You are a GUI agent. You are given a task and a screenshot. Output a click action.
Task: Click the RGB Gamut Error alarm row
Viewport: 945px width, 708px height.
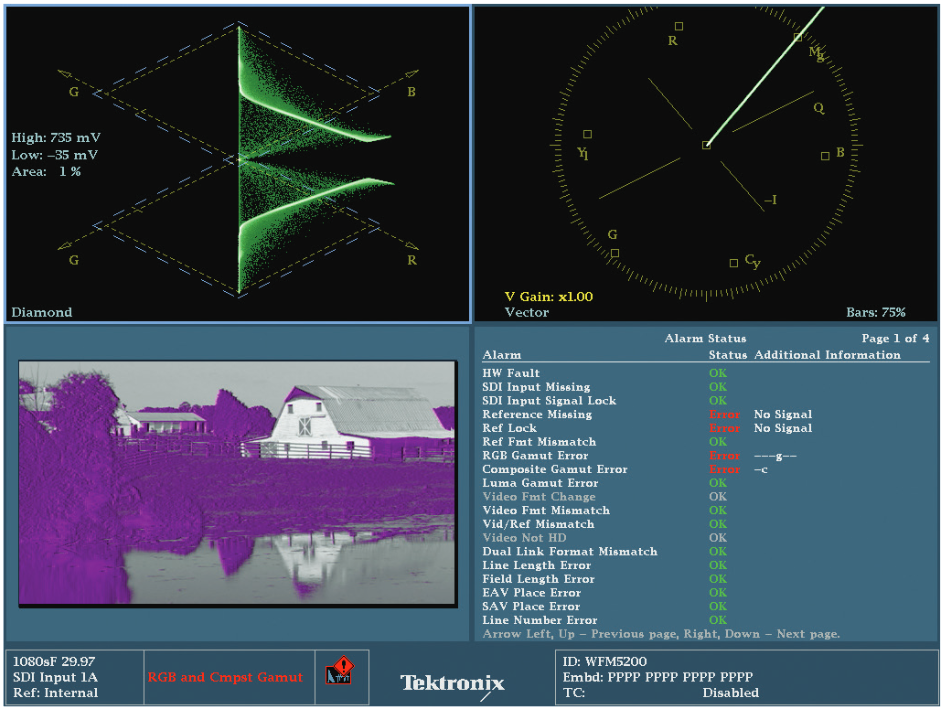pos(705,456)
